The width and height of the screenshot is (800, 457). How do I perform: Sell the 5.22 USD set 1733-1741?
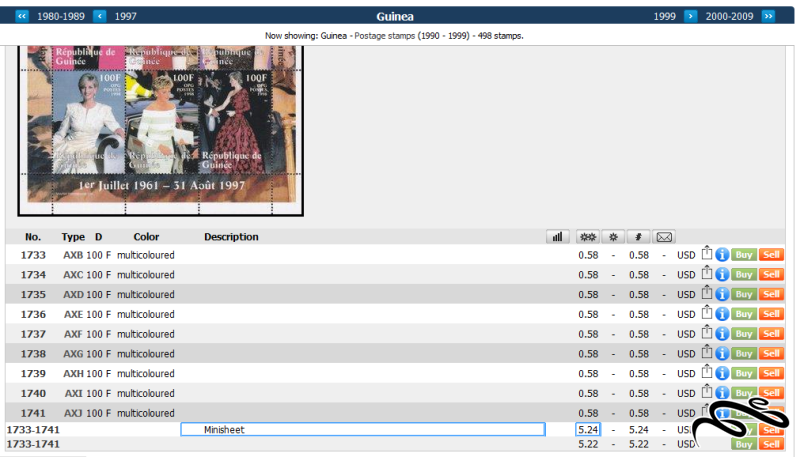click(771, 444)
